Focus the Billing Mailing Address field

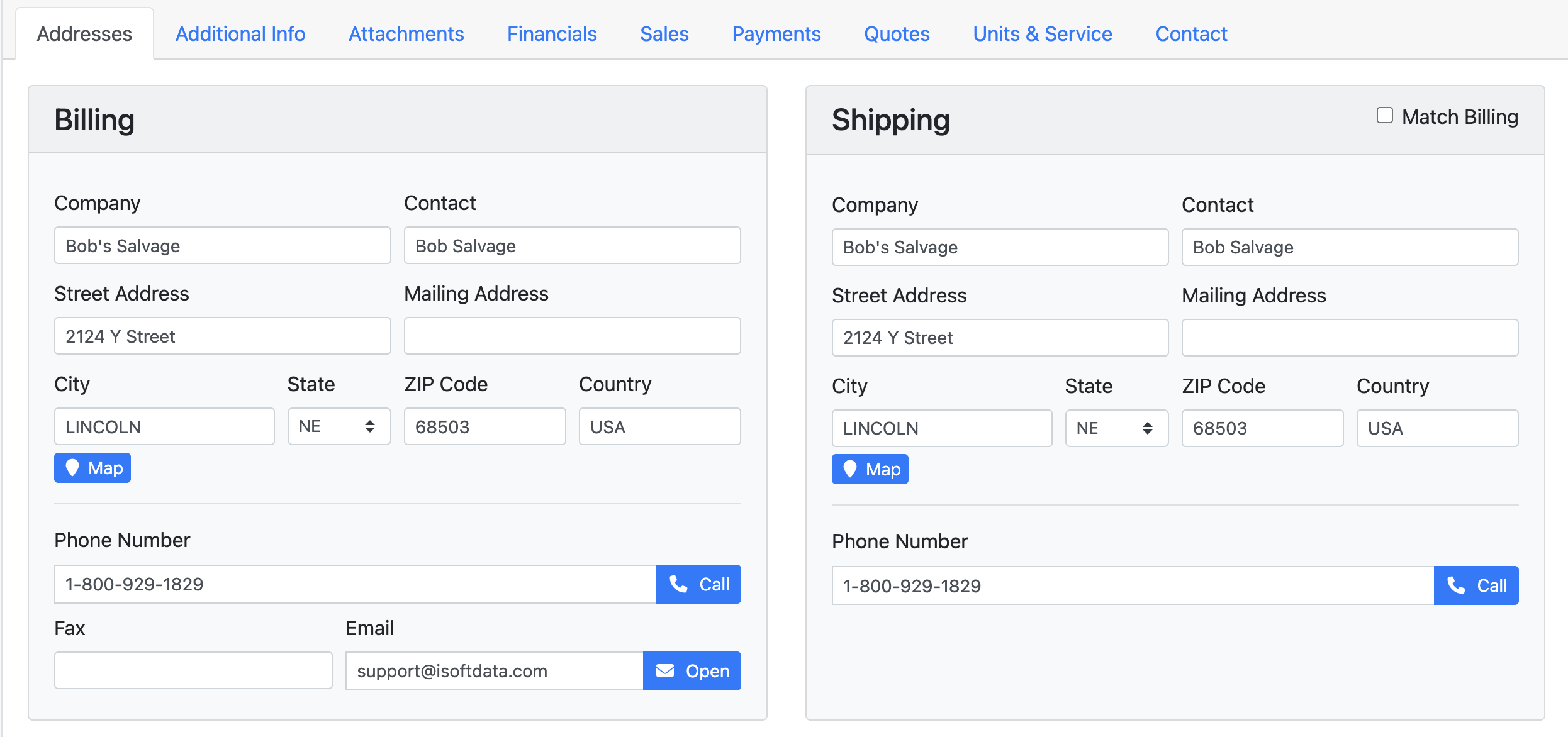pos(572,336)
